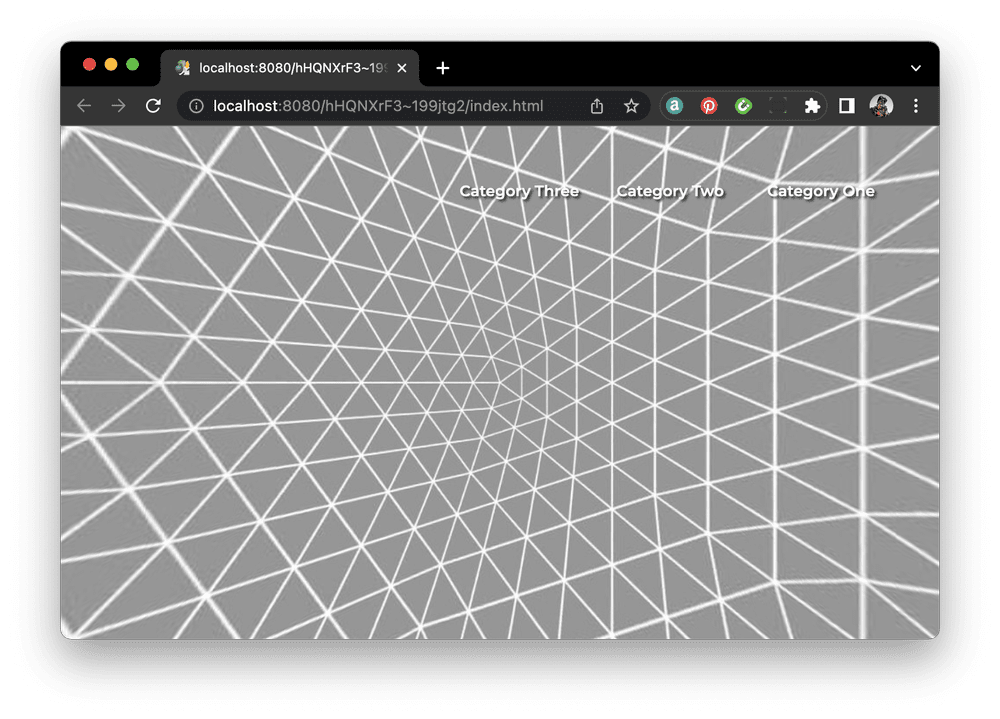Minimize the window with the yellow button

111,64
